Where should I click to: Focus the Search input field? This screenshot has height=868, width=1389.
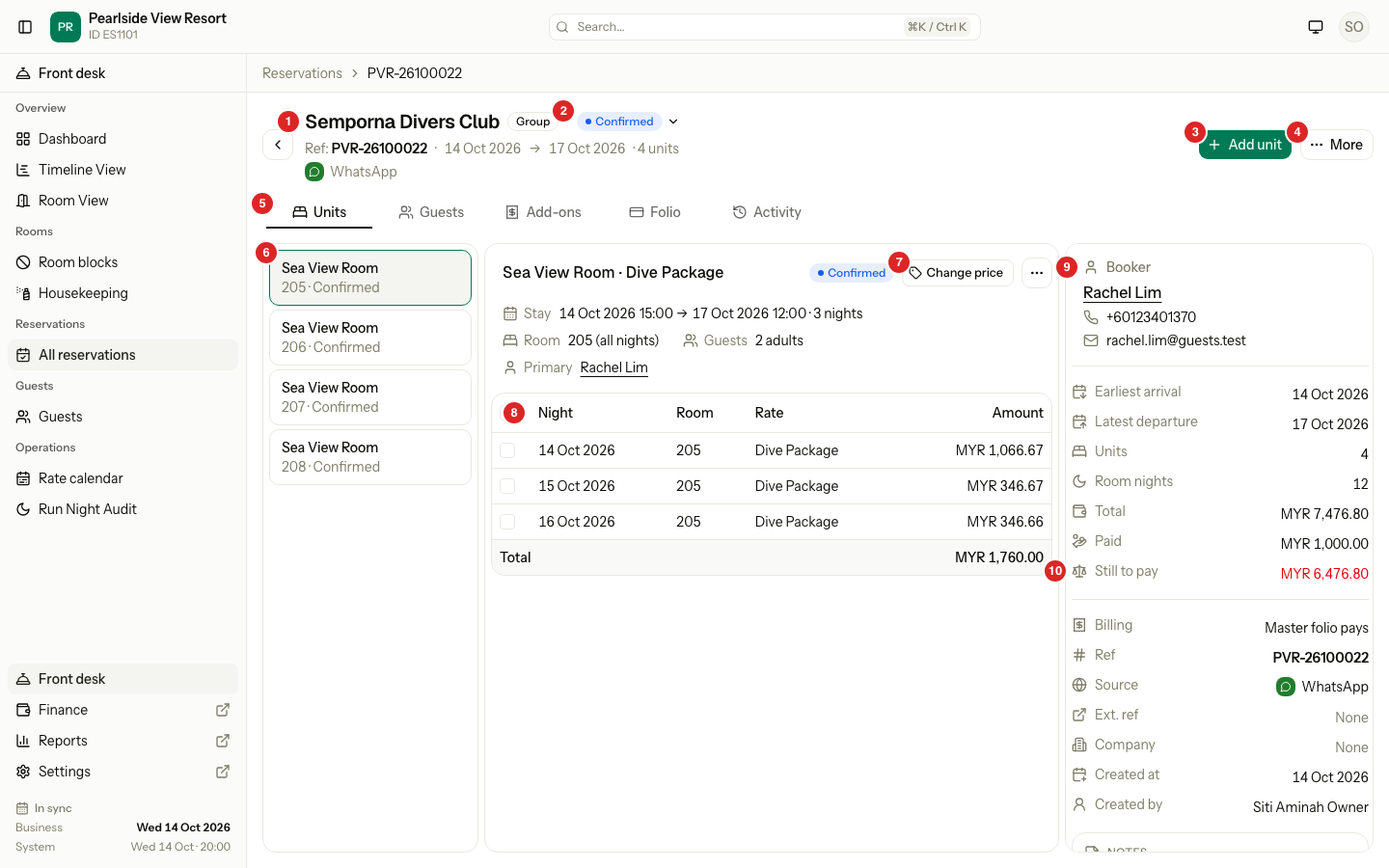coord(765,27)
